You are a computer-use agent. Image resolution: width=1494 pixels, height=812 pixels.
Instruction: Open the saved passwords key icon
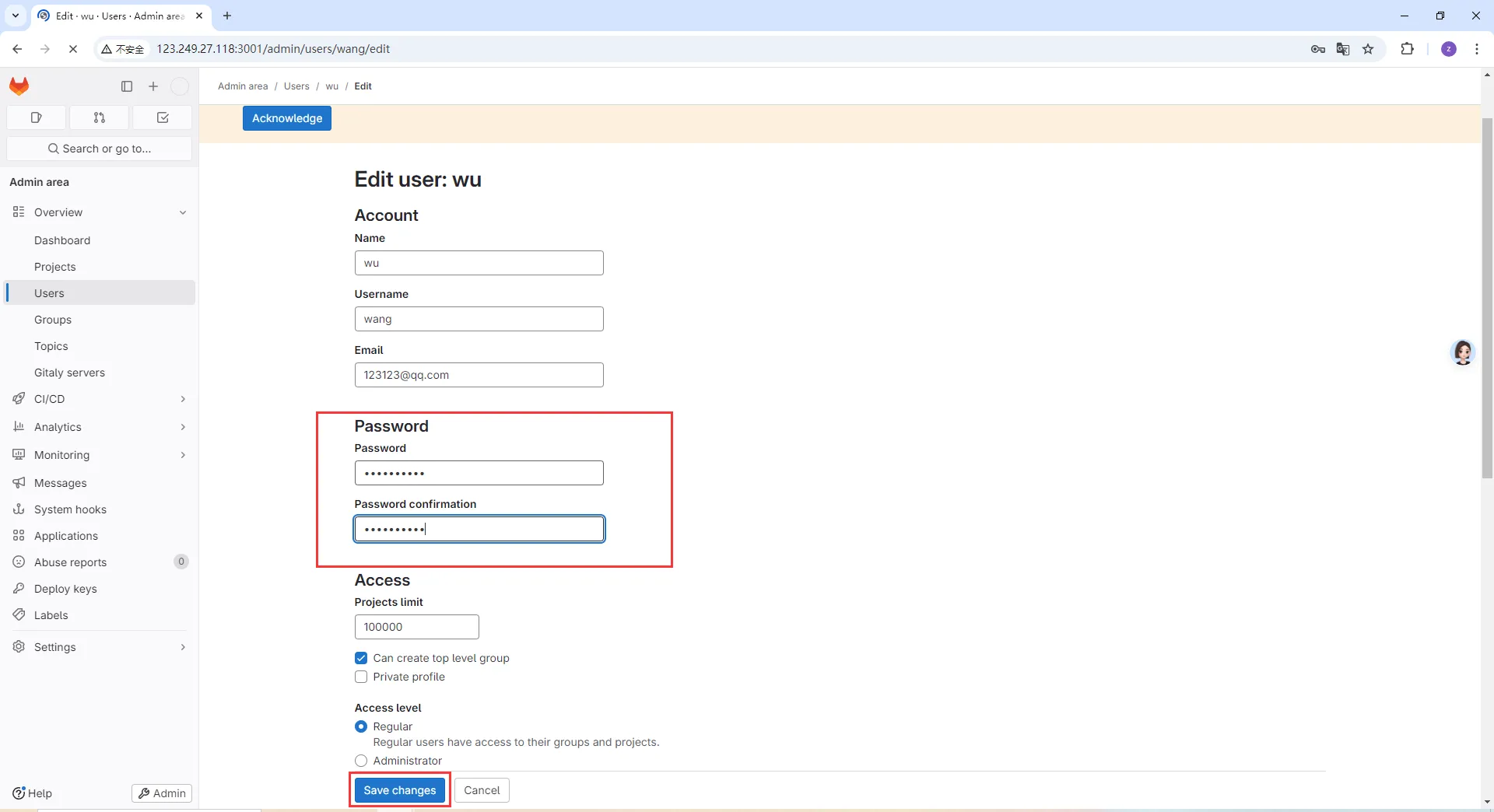(1318, 49)
